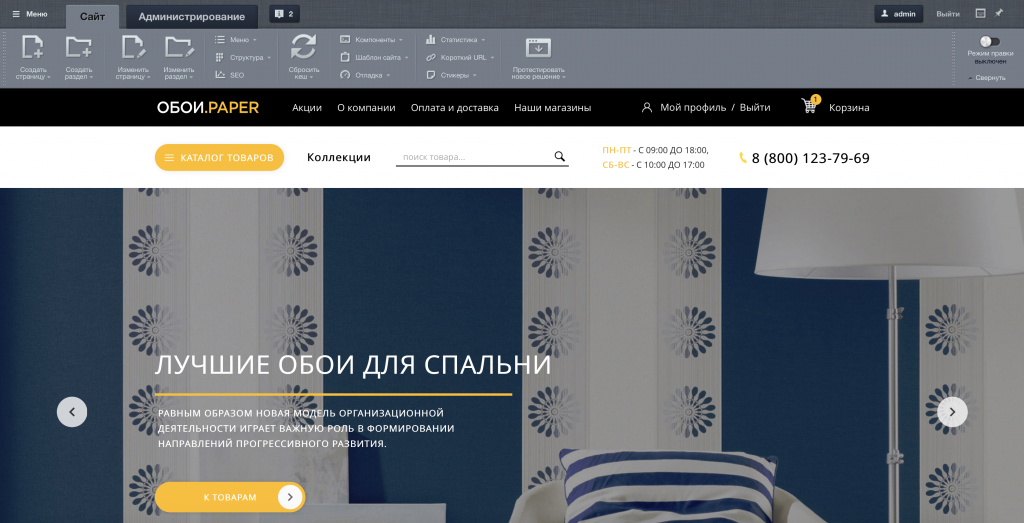The image size is (1024, 523).
Task: Click the Создать страницу icon
Action: tap(33, 48)
